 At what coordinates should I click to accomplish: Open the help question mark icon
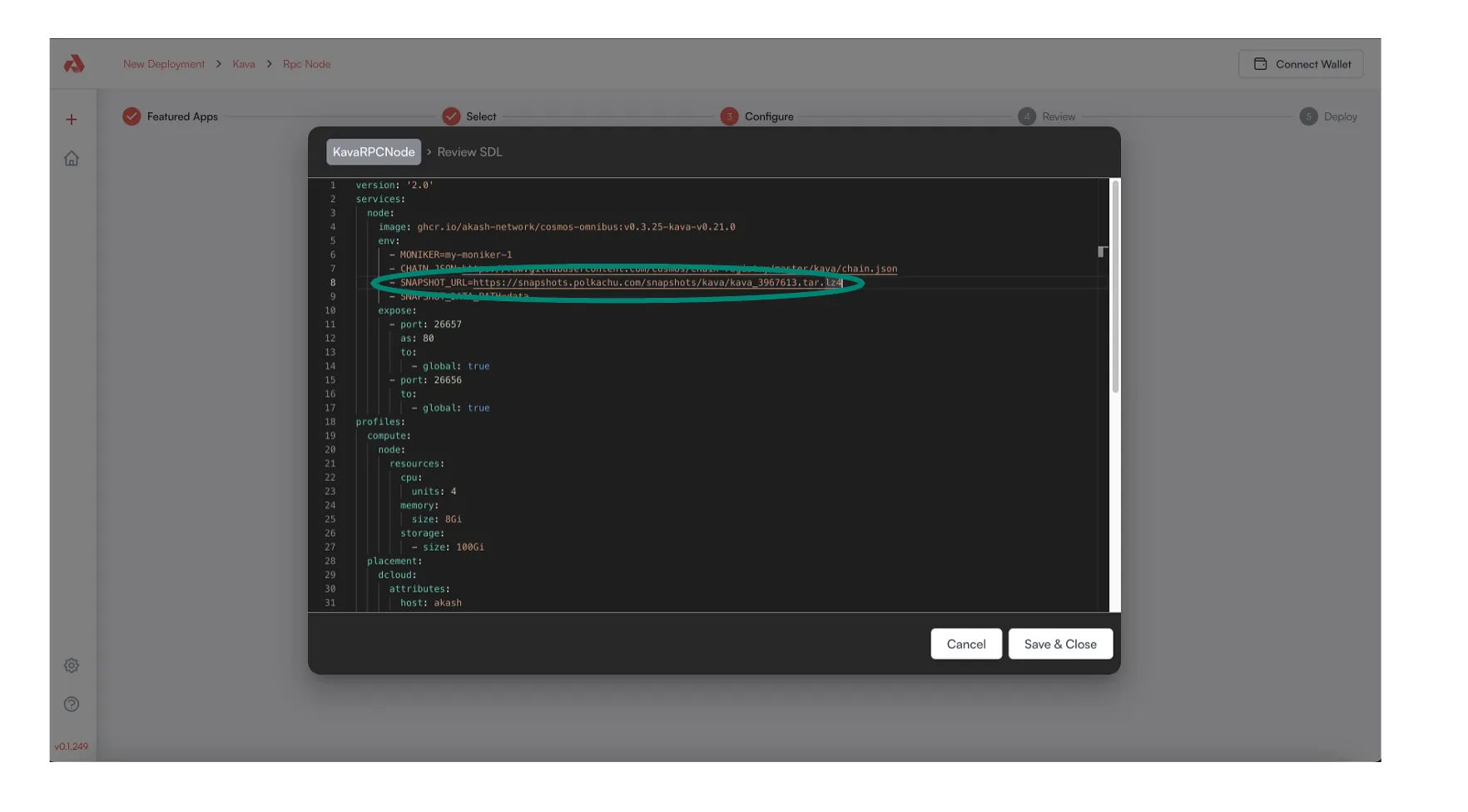[72, 705]
